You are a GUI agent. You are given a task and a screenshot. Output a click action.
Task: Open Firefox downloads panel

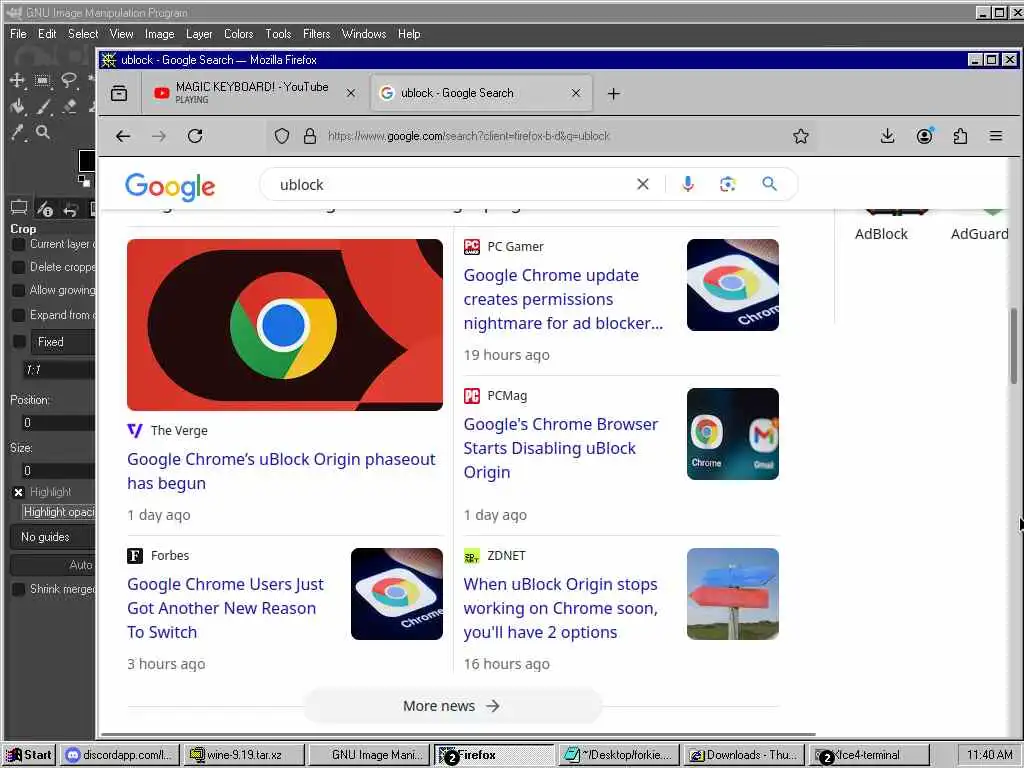[x=888, y=136]
